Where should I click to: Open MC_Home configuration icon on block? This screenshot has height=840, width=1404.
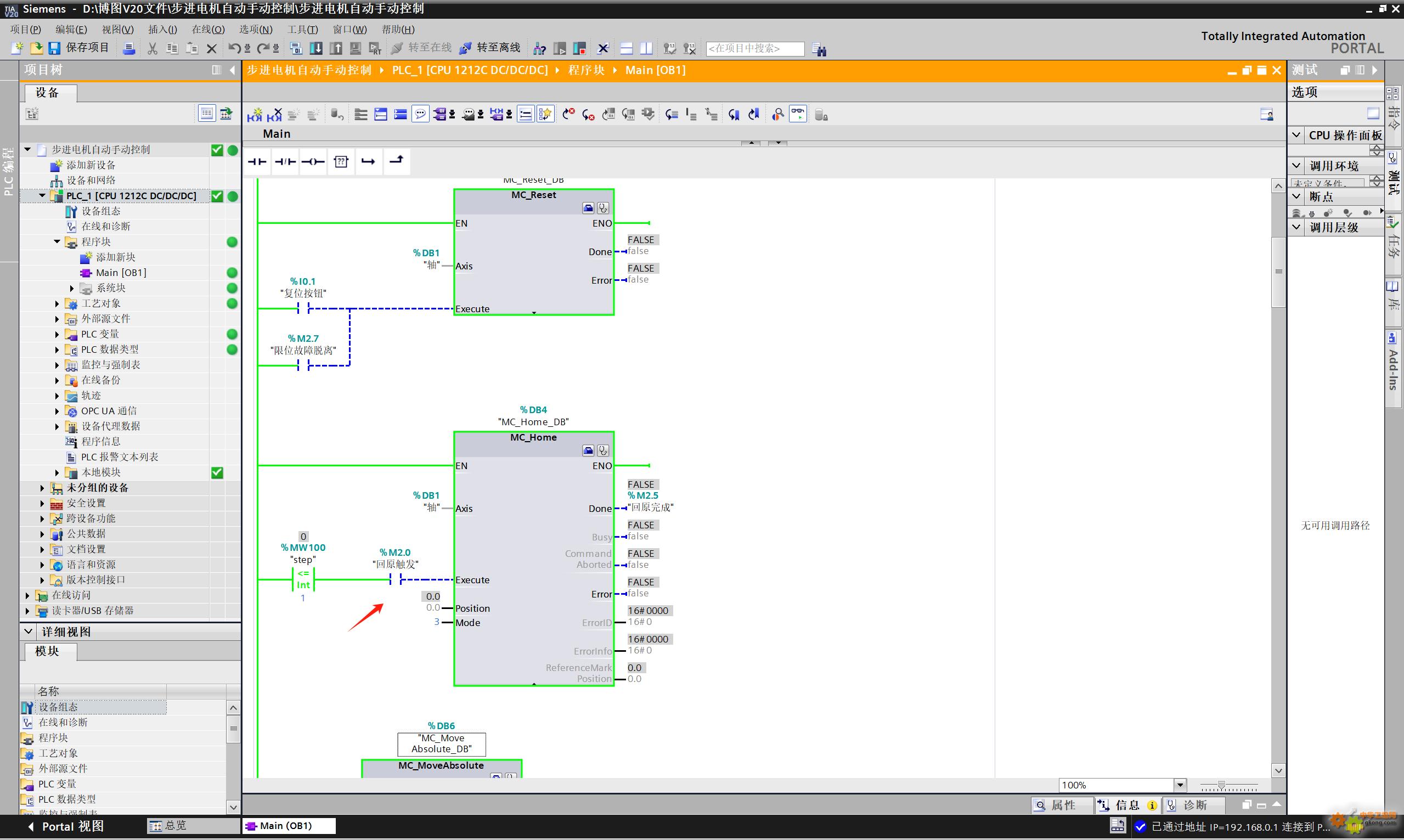coord(588,451)
